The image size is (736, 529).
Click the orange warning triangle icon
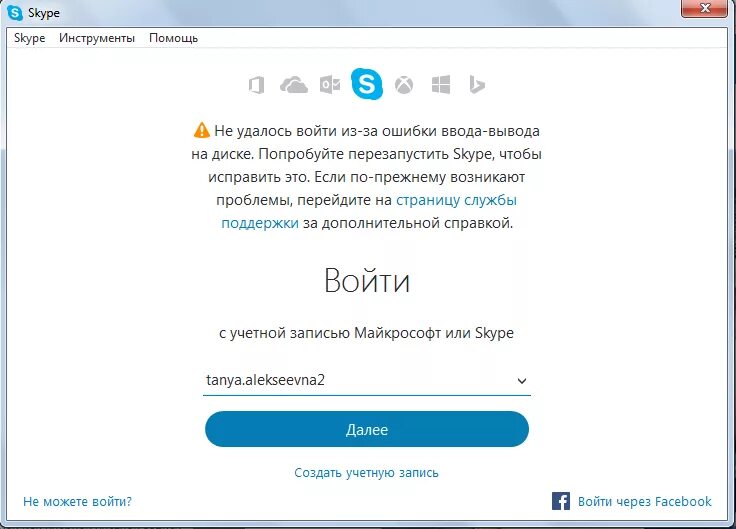click(201, 130)
